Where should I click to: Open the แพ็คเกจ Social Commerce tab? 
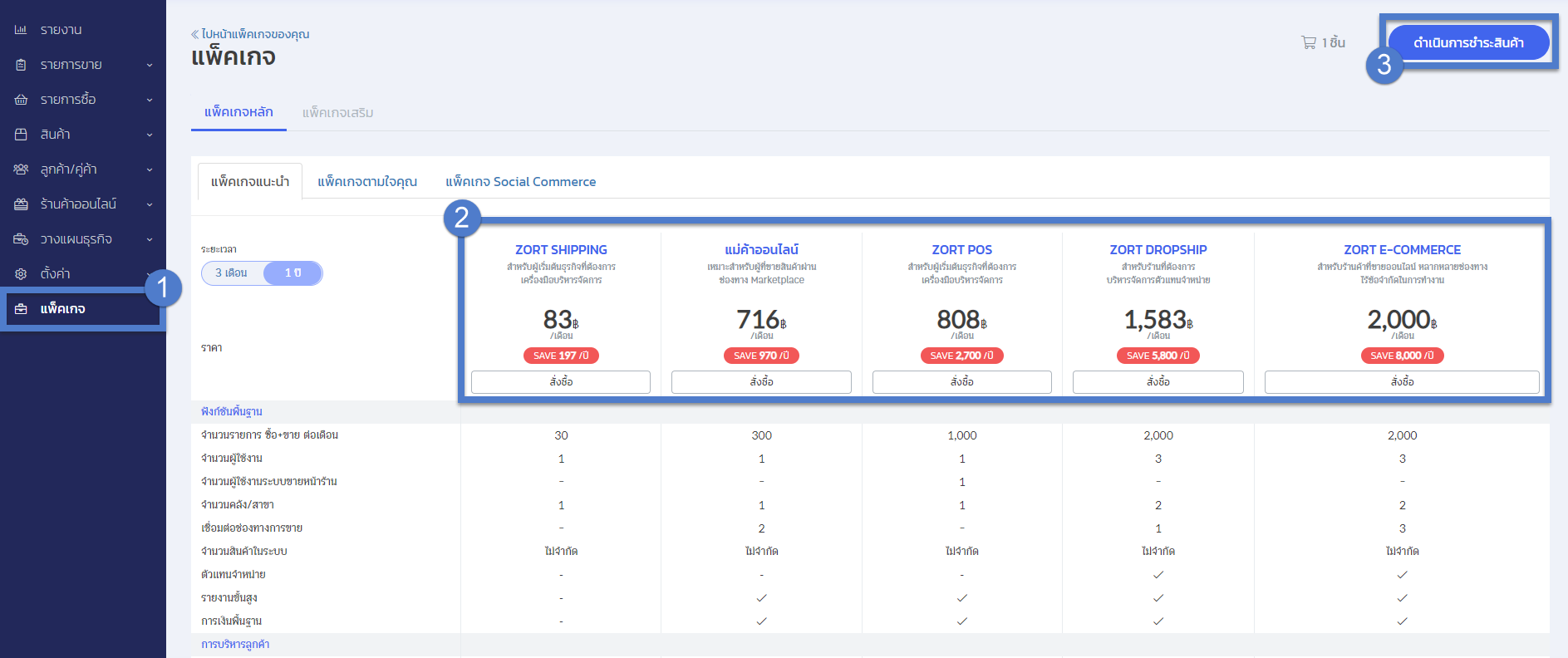coord(520,181)
